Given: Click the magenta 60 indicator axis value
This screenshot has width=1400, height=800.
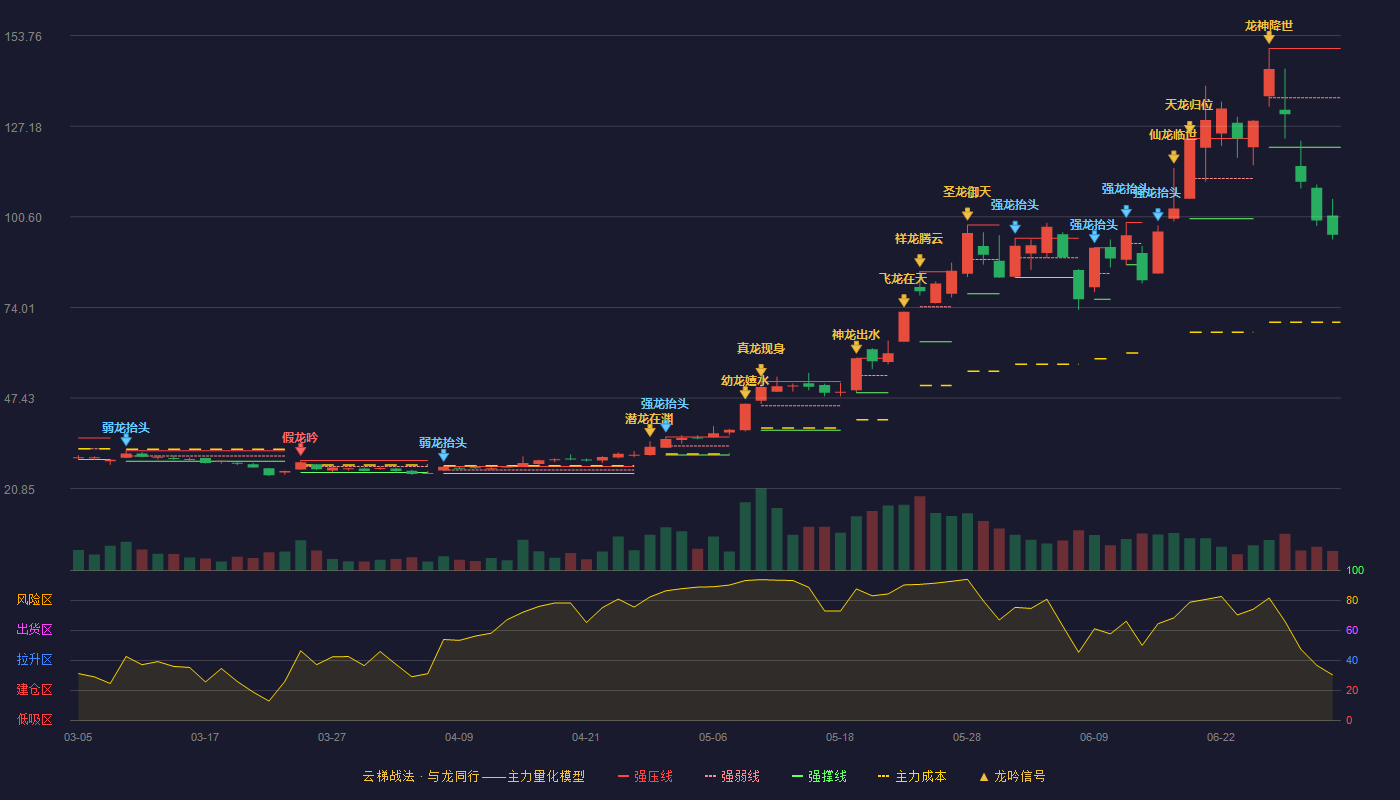Looking at the screenshot, I should click(1352, 631).
